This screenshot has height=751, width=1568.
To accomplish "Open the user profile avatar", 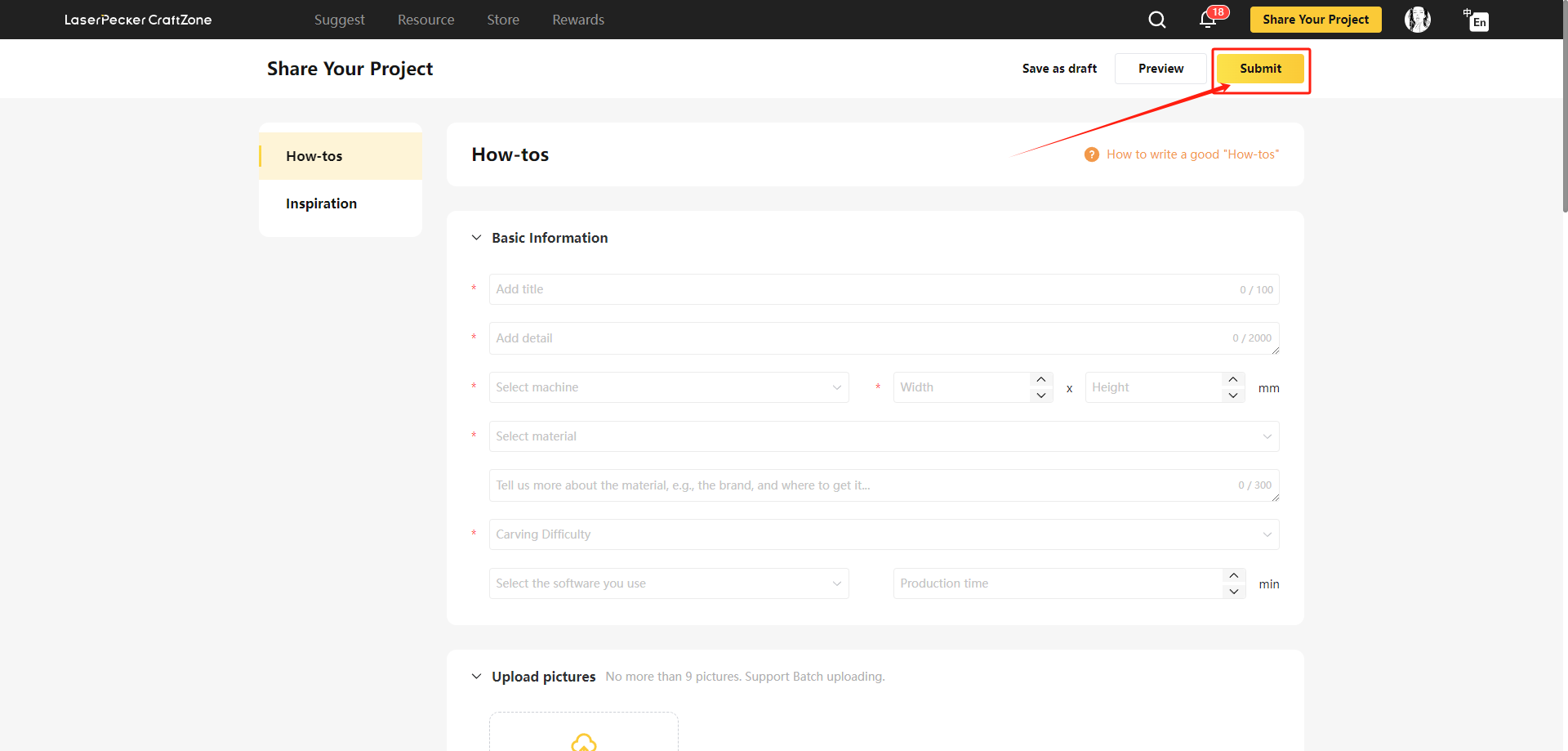I will coord(1417,20).
